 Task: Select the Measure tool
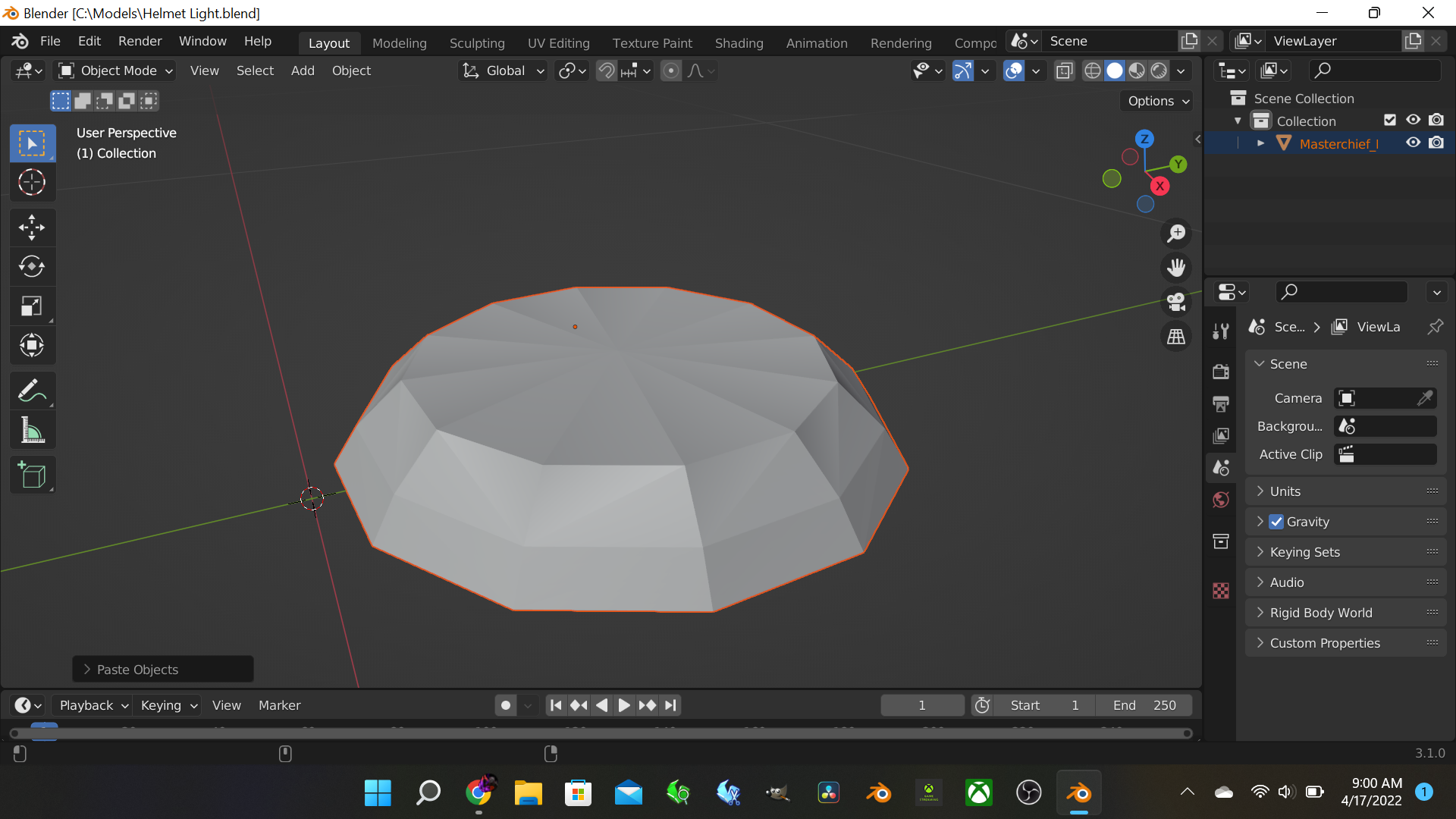click(32, 431)
